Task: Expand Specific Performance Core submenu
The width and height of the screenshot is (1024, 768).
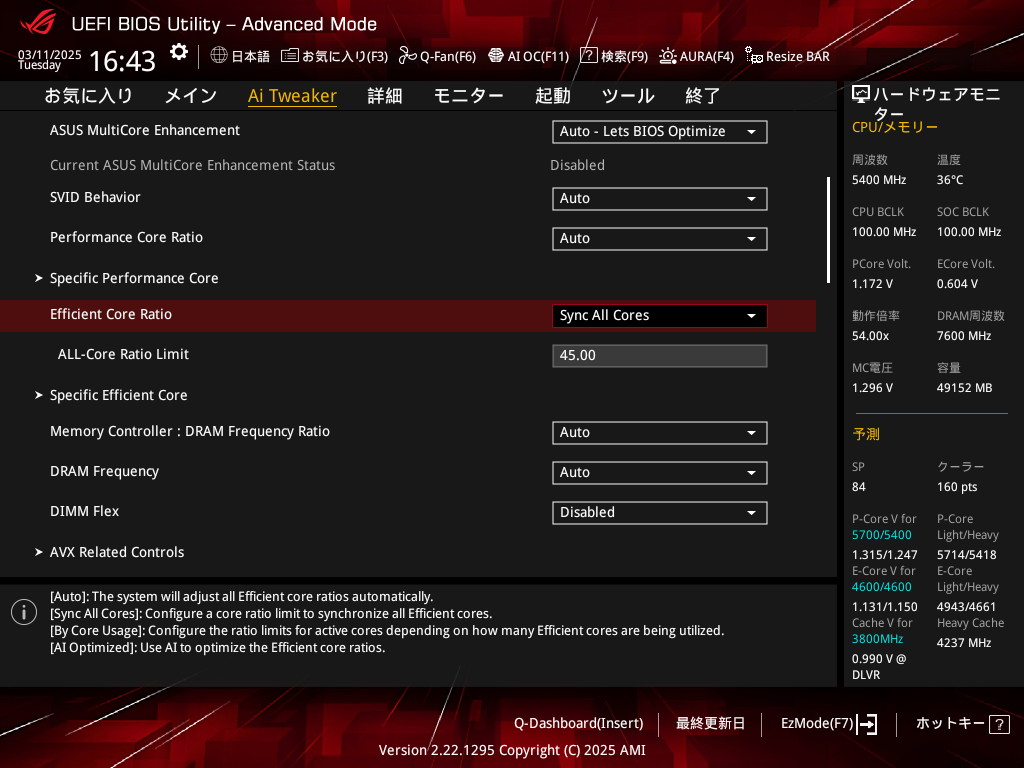Action: [x=134, y=278]
